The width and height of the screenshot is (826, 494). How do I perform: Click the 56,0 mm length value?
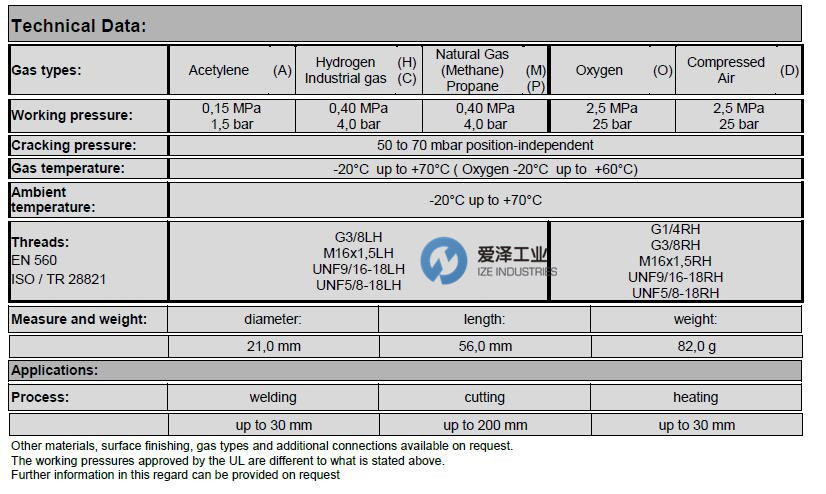pos(484,346)
